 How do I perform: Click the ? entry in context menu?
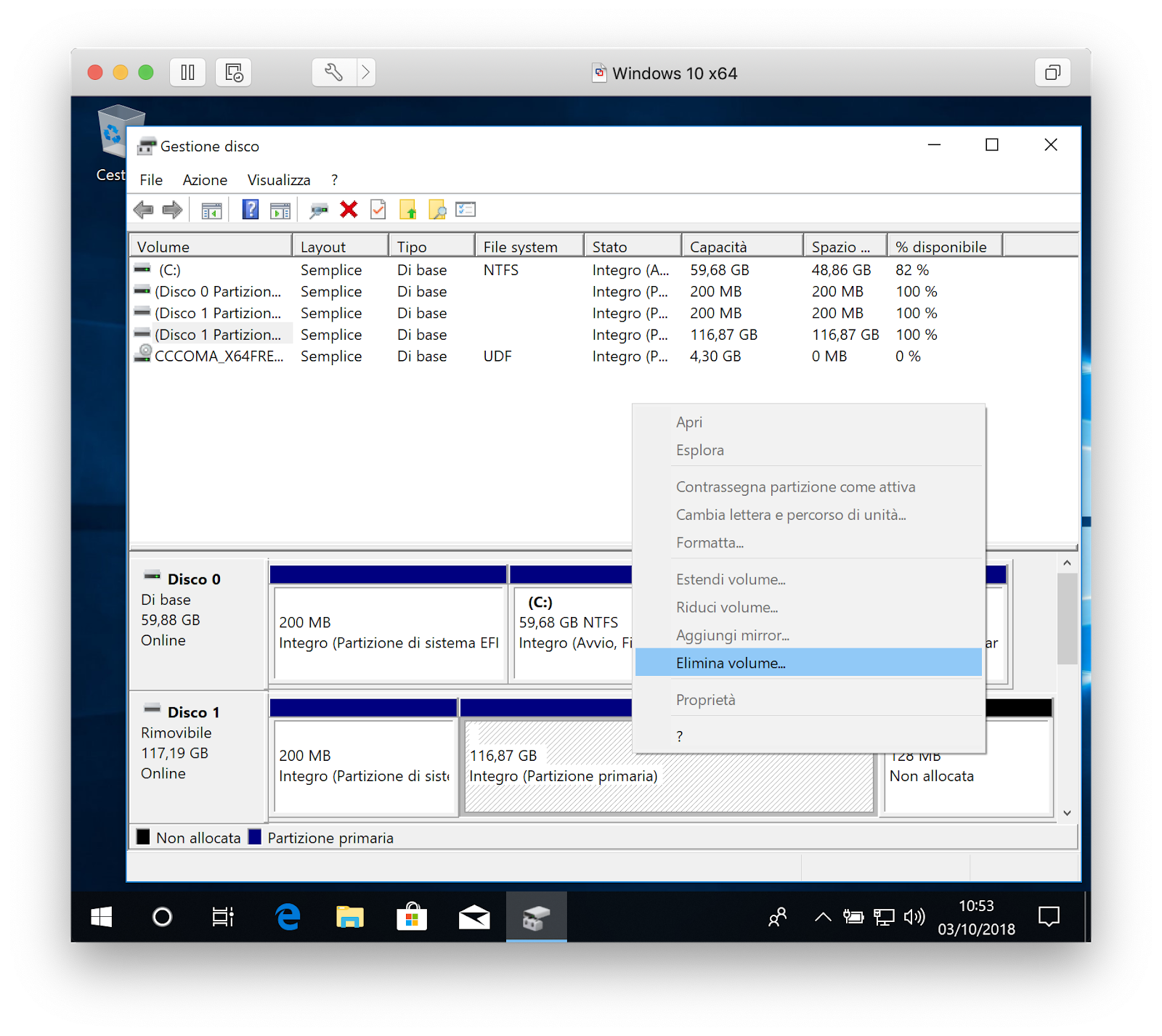point(808,736)
